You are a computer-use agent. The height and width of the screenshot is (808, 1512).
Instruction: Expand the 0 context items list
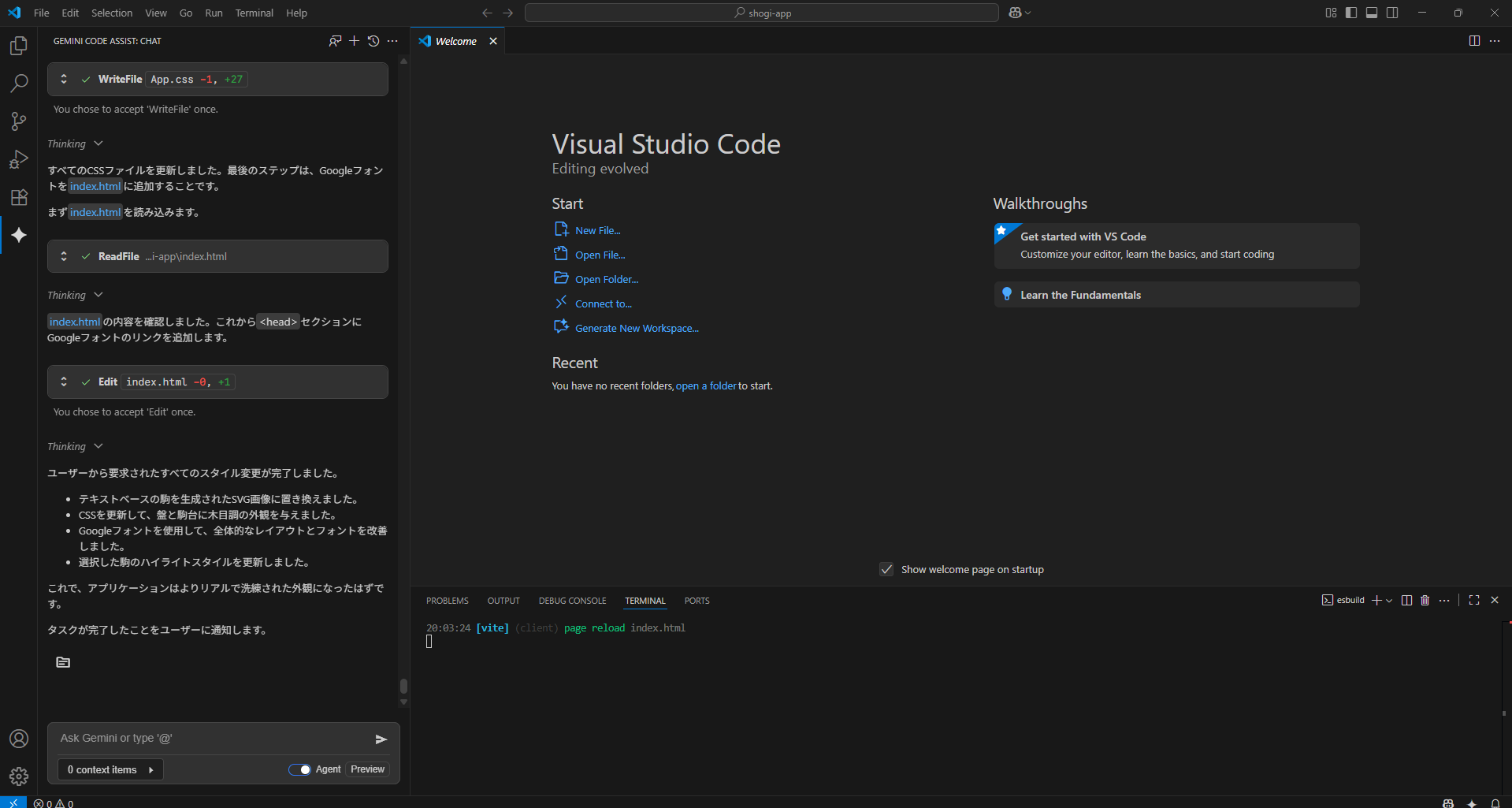[x=110, y=769]
